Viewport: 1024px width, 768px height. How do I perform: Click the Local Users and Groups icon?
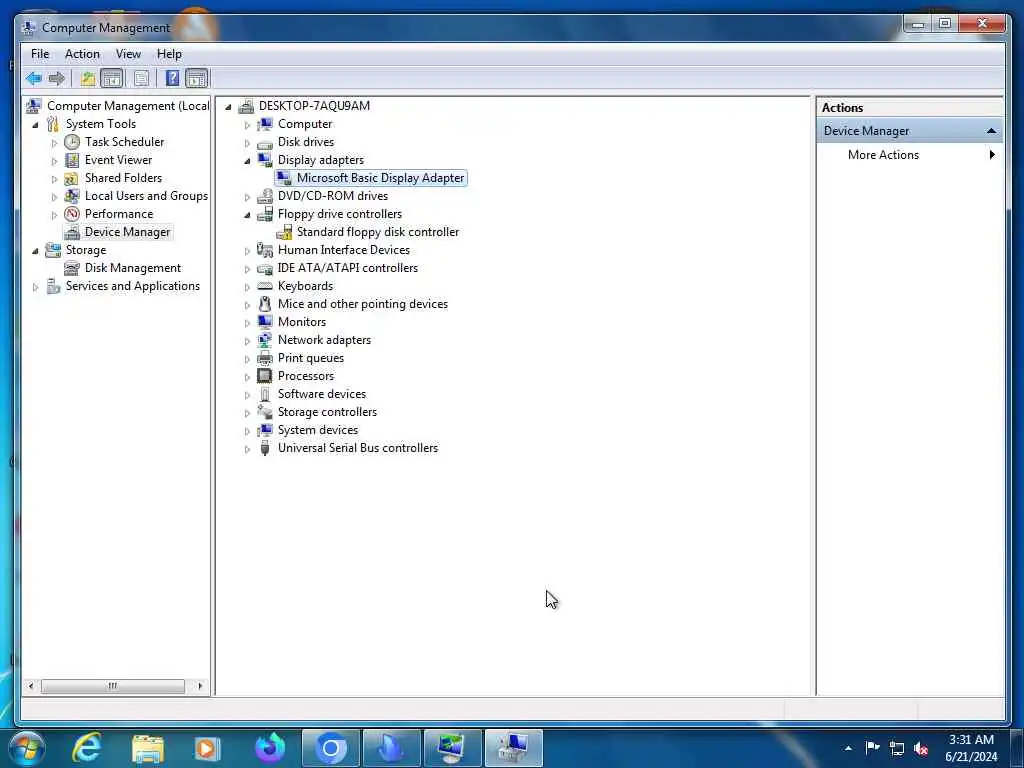click(72, 196)
